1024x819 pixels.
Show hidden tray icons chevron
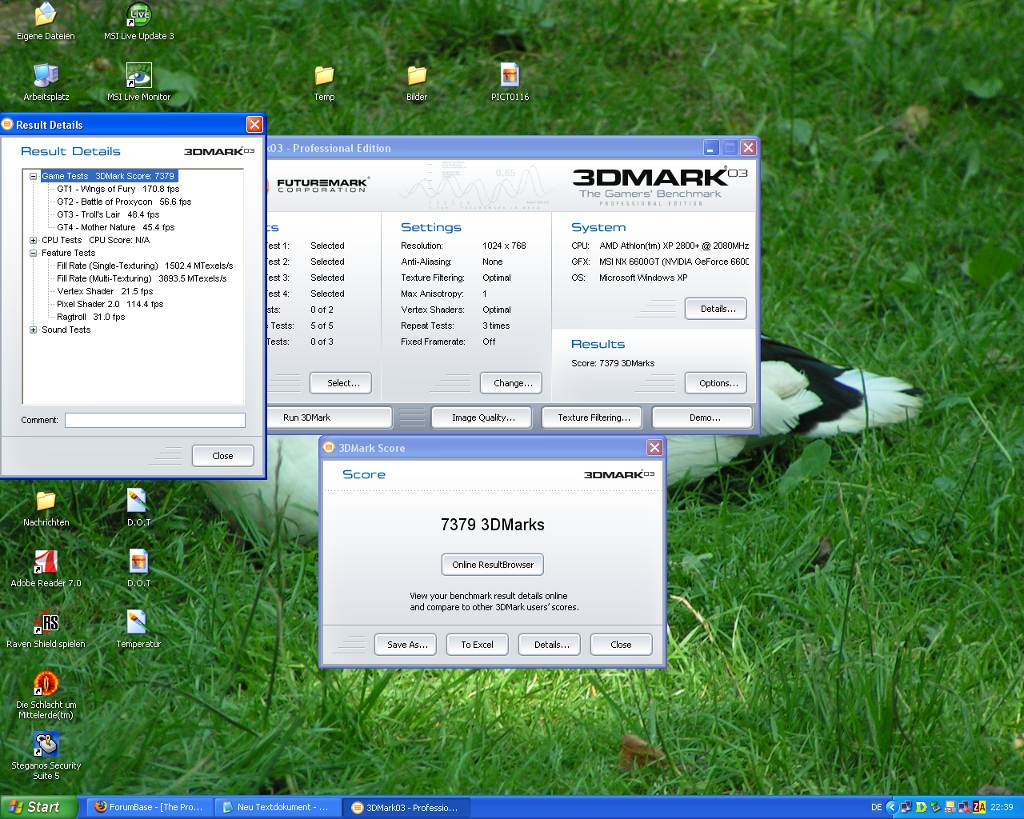pyautogui.click(x=891, y=807)
